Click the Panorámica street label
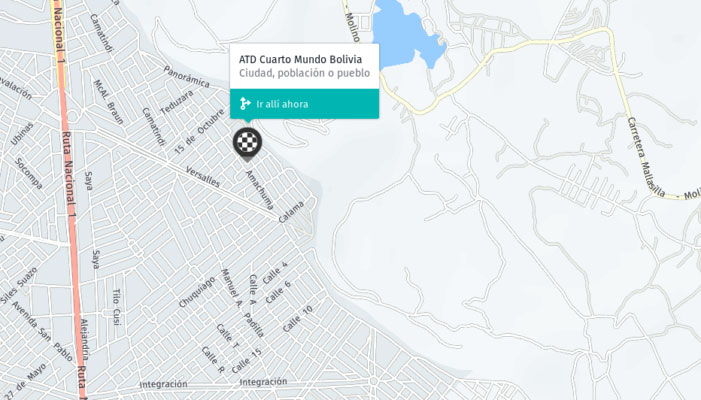 click(x=186, y=77)
